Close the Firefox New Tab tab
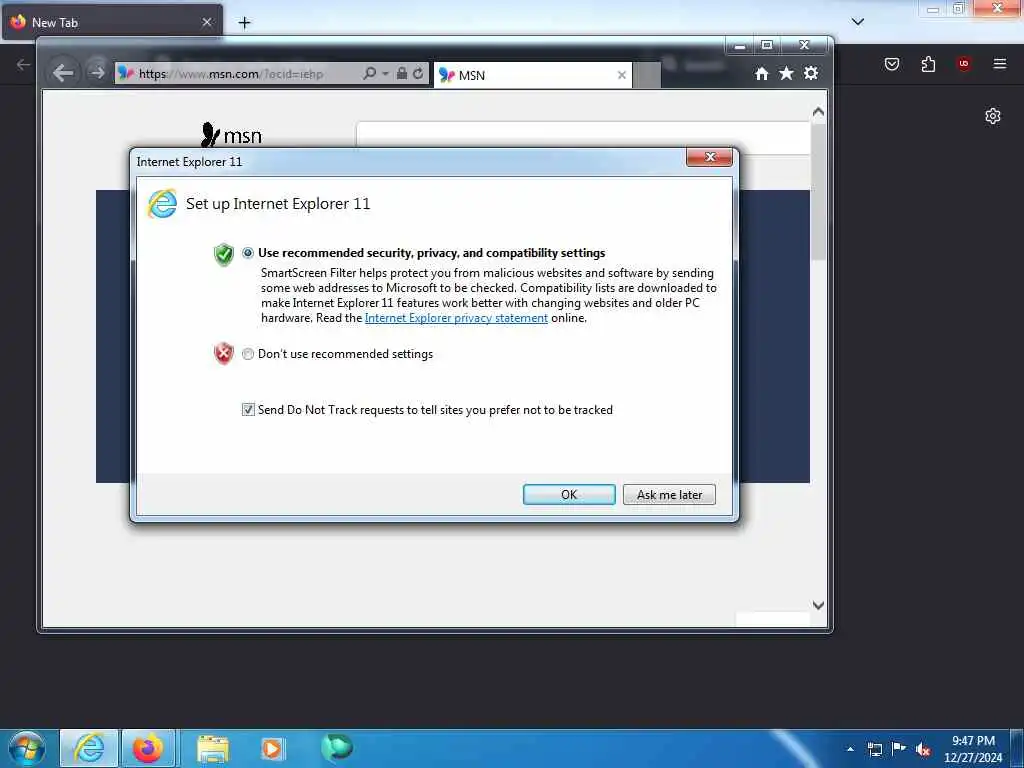This screenshot has width=1024, height=768. click(207, 22)
